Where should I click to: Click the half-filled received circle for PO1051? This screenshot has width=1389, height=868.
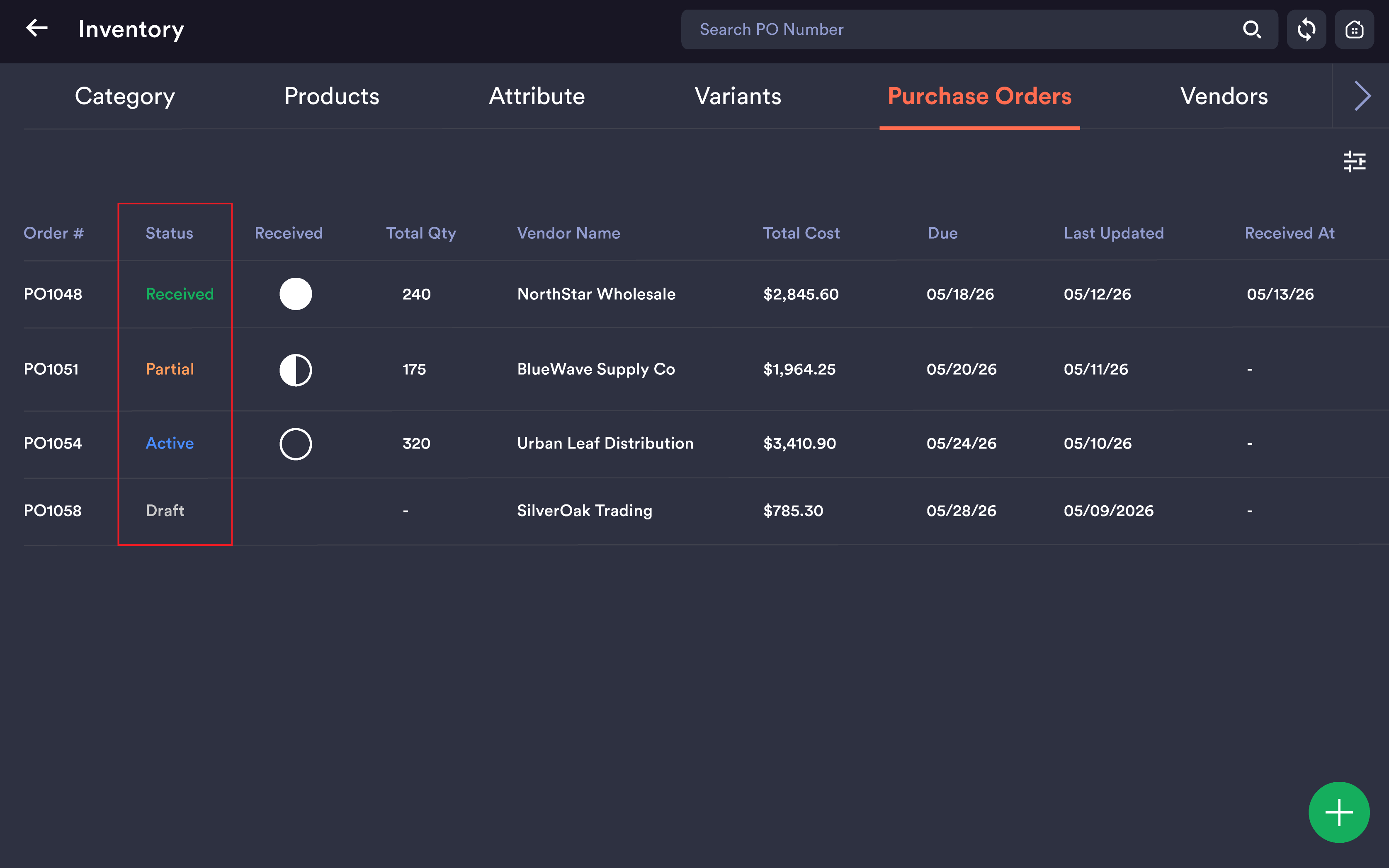click(x=296, y=370)
